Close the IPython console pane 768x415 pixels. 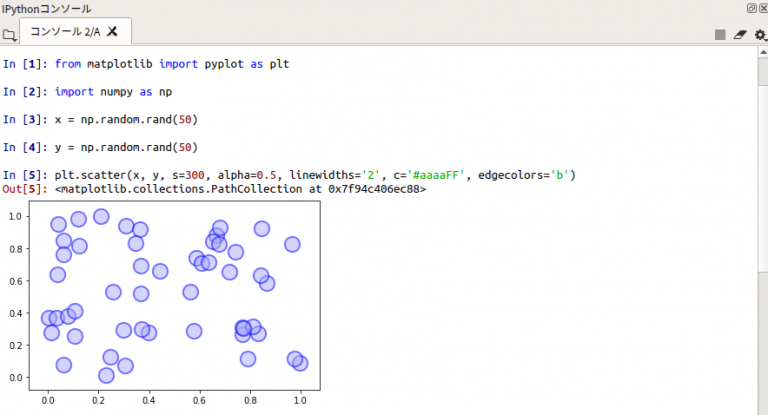click(762, 8)
